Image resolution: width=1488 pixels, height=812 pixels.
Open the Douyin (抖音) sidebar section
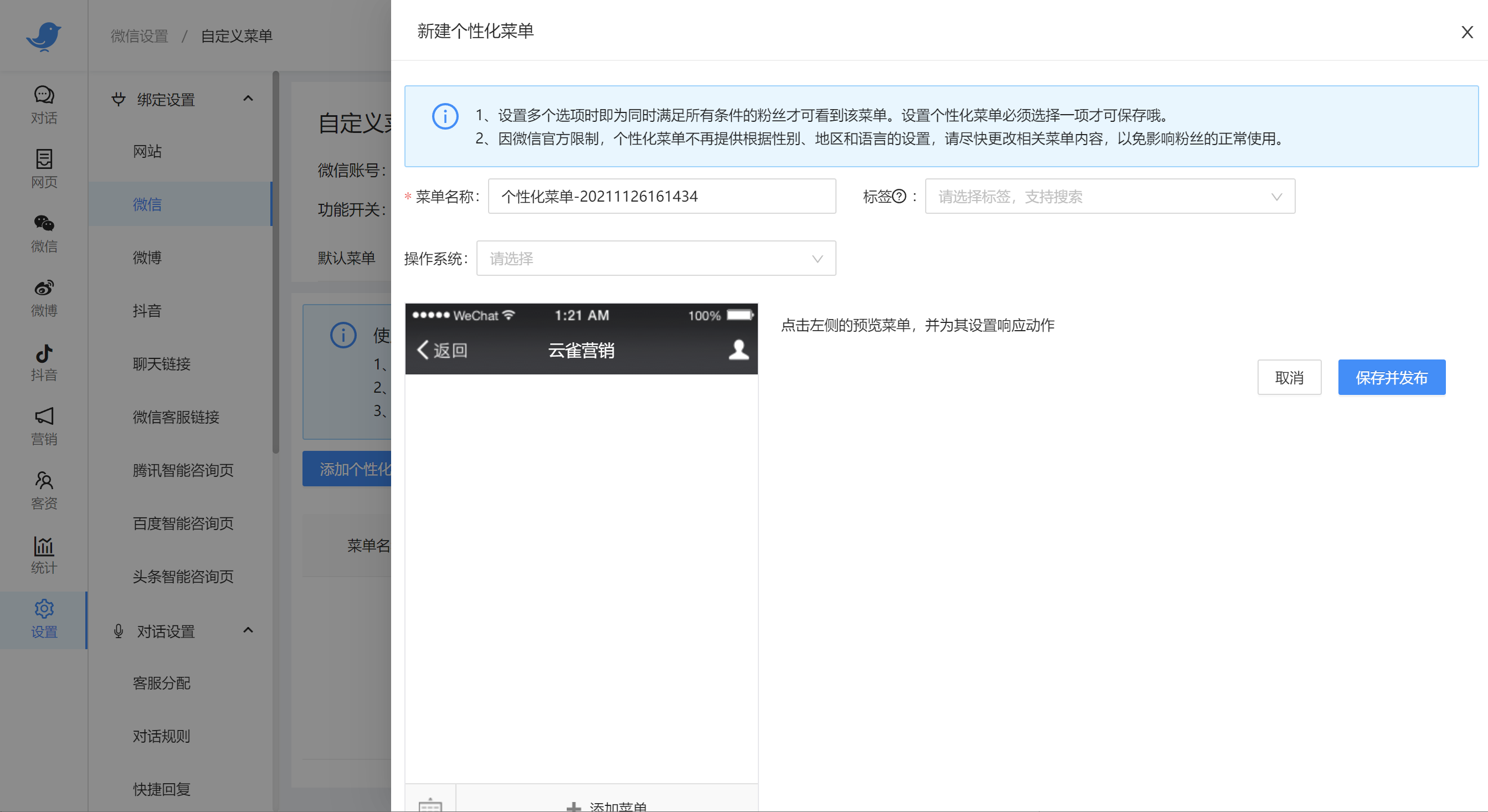pyautogui.click(x=44, y=362)
